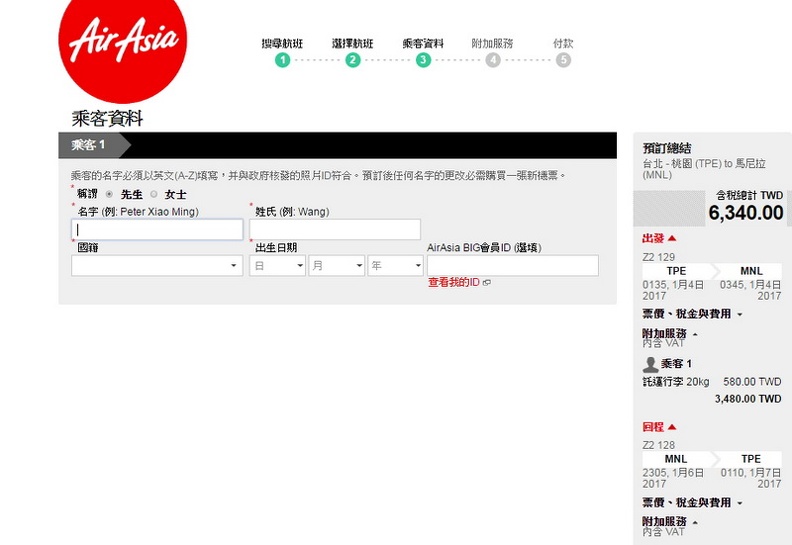Click the 付款 step label
The height and width of the screenshot is (545, 792).
tap(563, 43)
